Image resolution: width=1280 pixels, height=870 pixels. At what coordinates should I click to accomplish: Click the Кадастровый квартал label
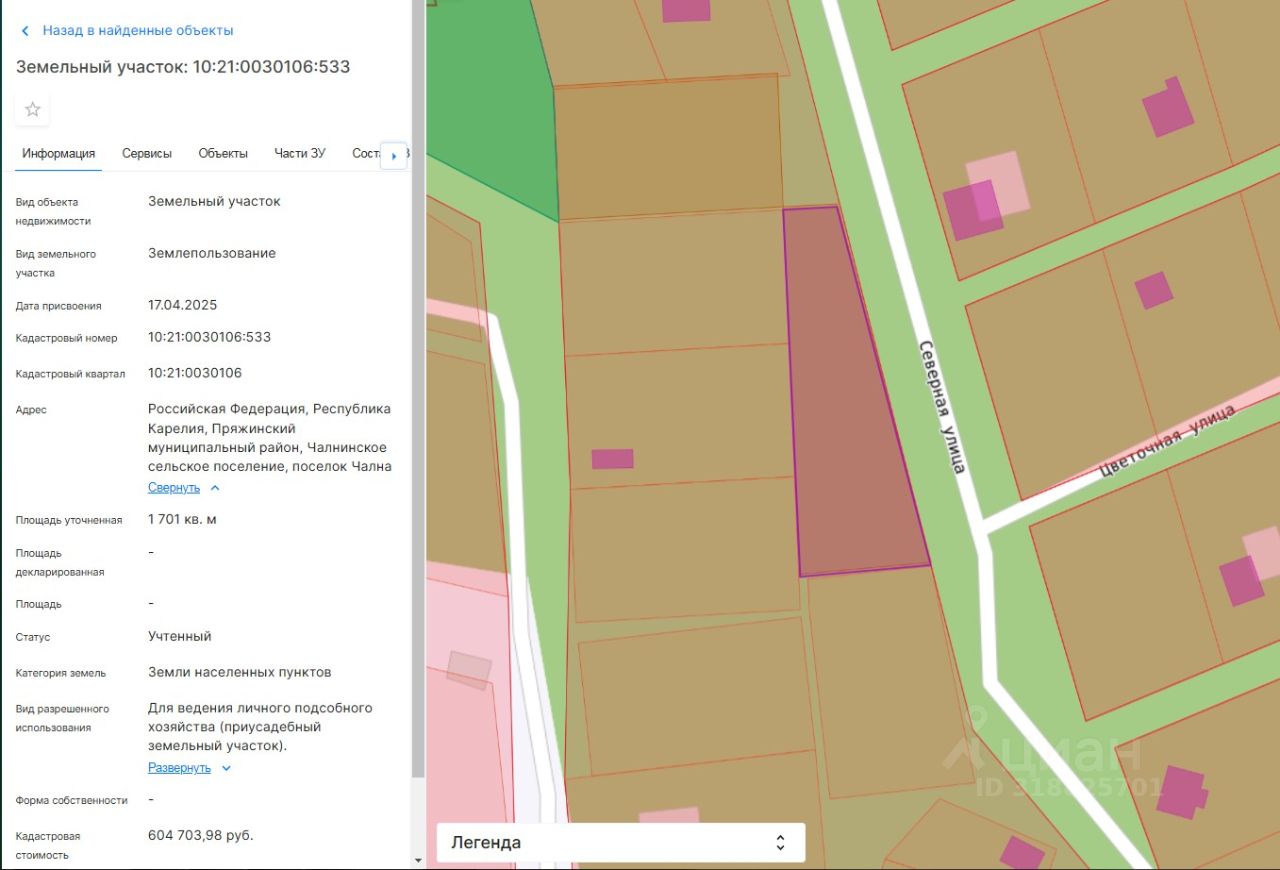pos(70,374)
